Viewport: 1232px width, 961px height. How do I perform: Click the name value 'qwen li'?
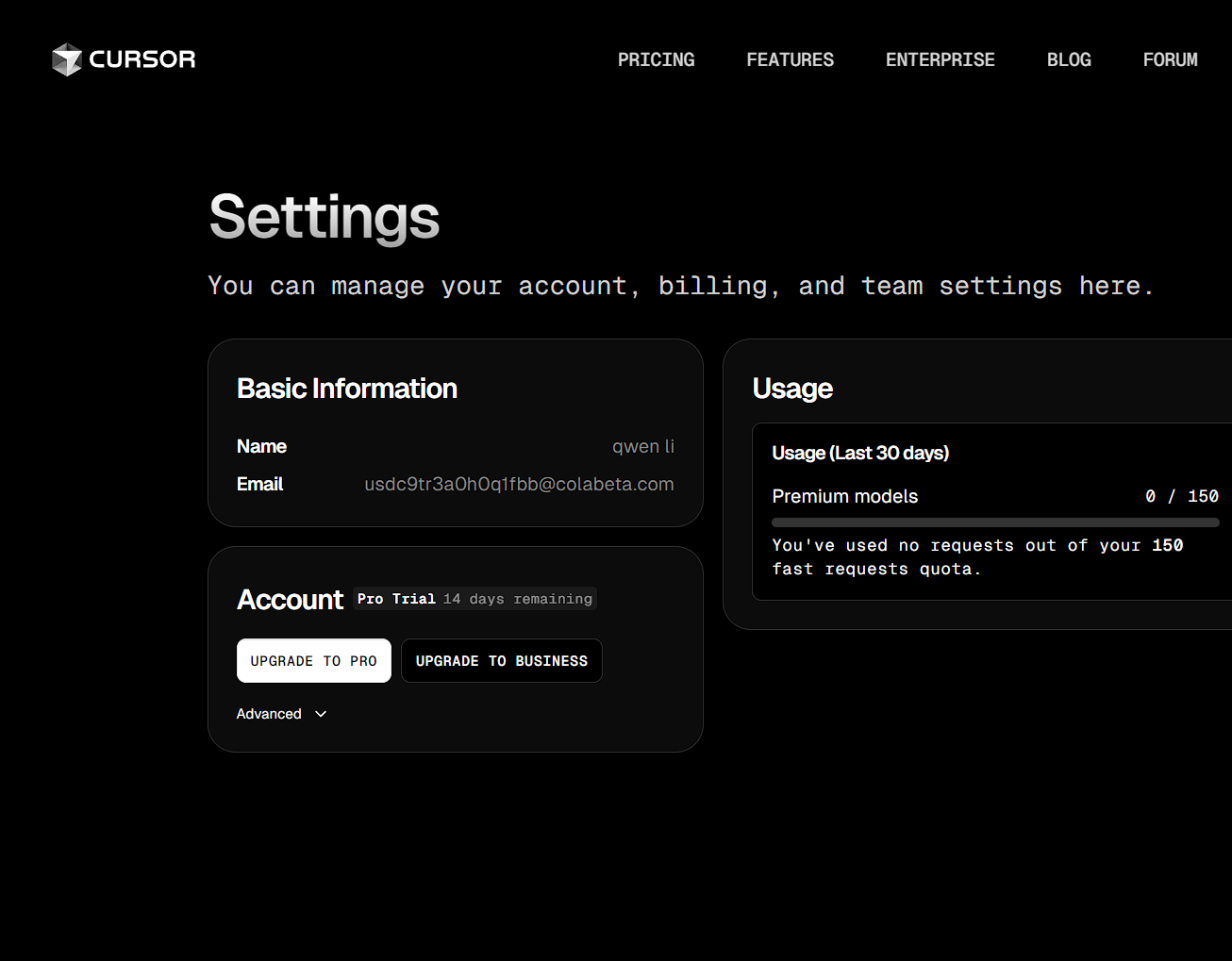point(643,446)
